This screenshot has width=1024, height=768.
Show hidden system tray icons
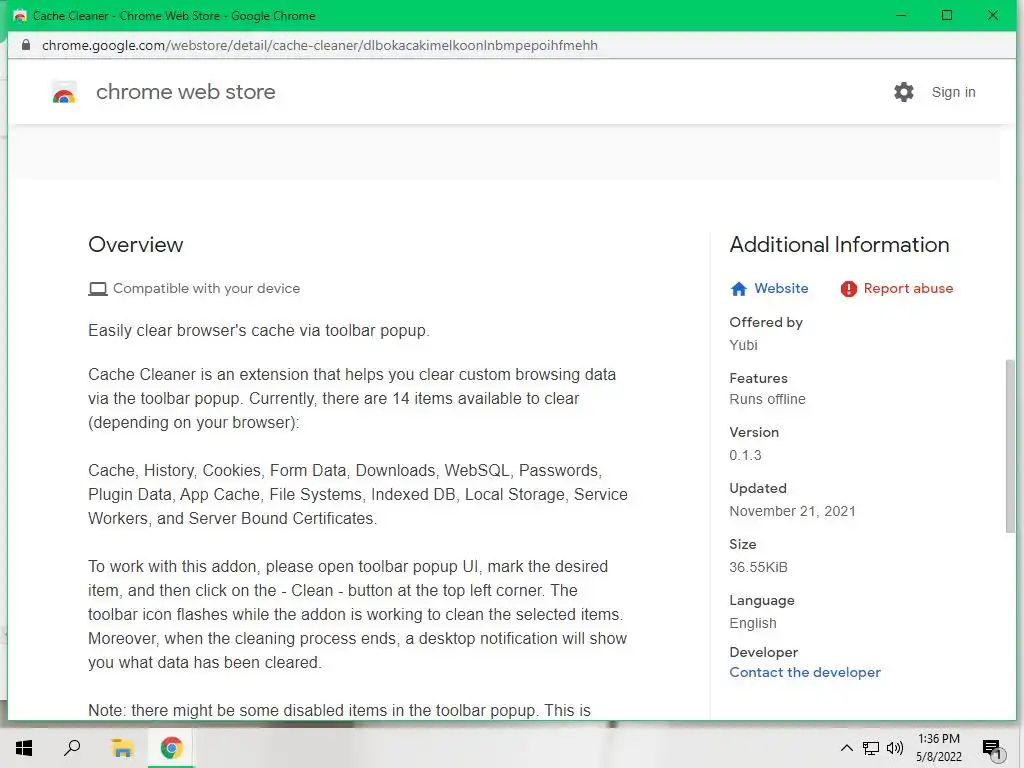846,748
